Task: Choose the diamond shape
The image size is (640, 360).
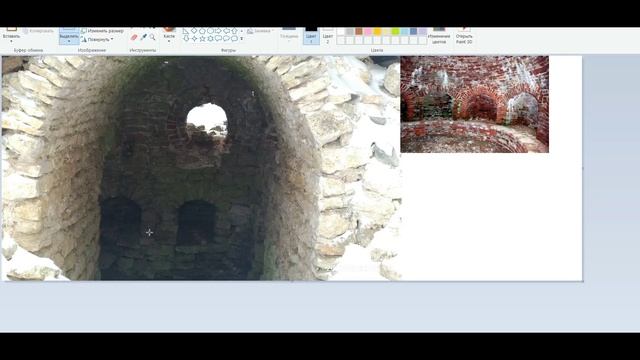Action: [x=194, y=31]
